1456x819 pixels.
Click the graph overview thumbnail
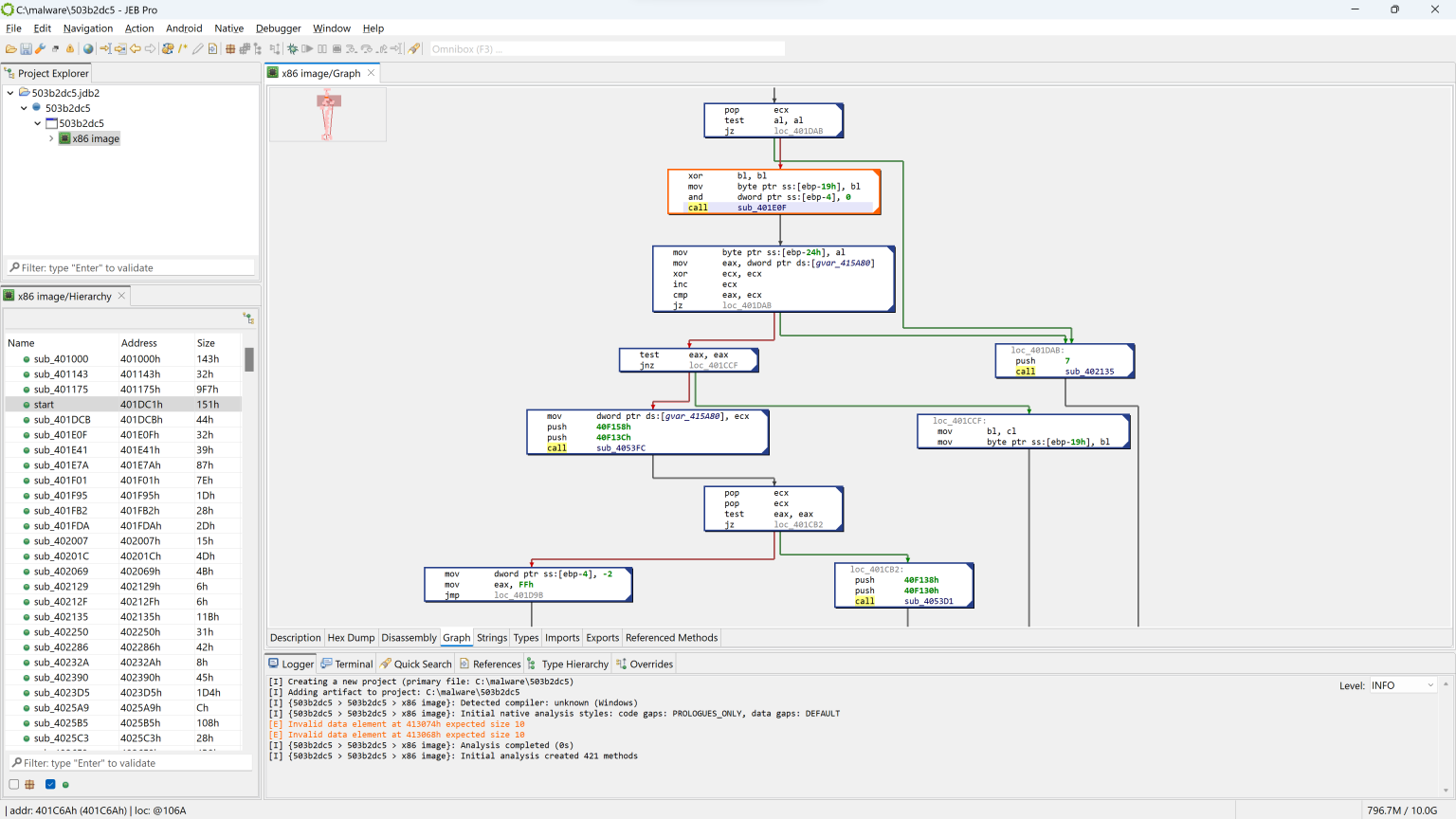point(327,114)
